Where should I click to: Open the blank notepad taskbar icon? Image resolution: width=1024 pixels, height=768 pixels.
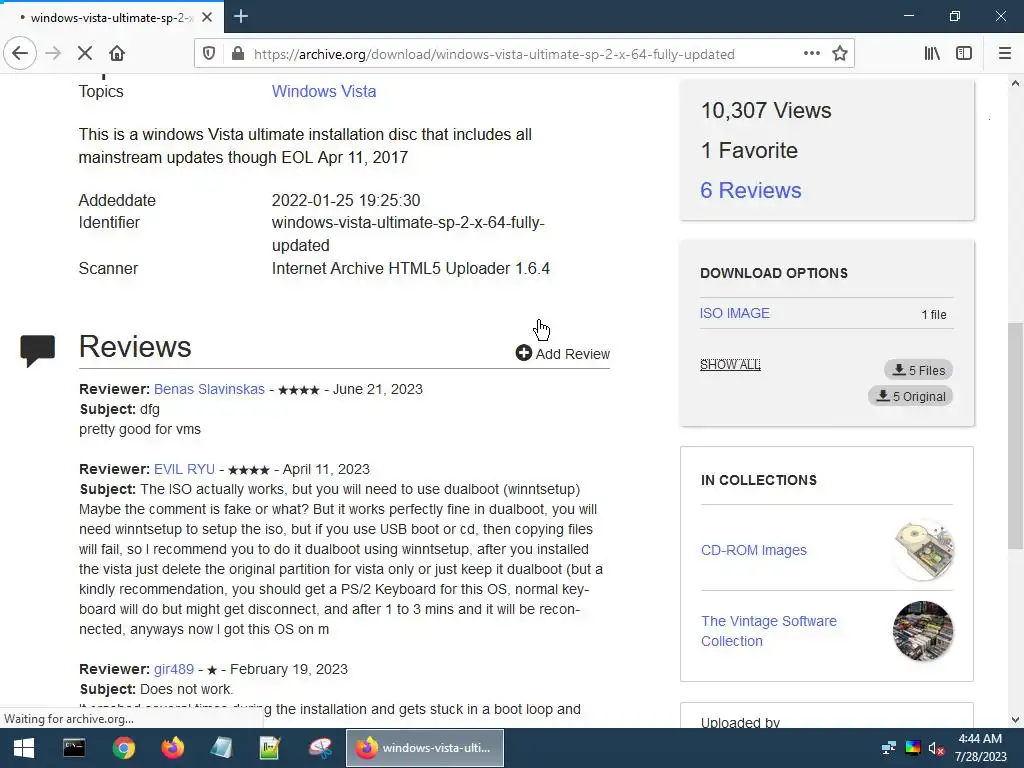click(221, 748)
